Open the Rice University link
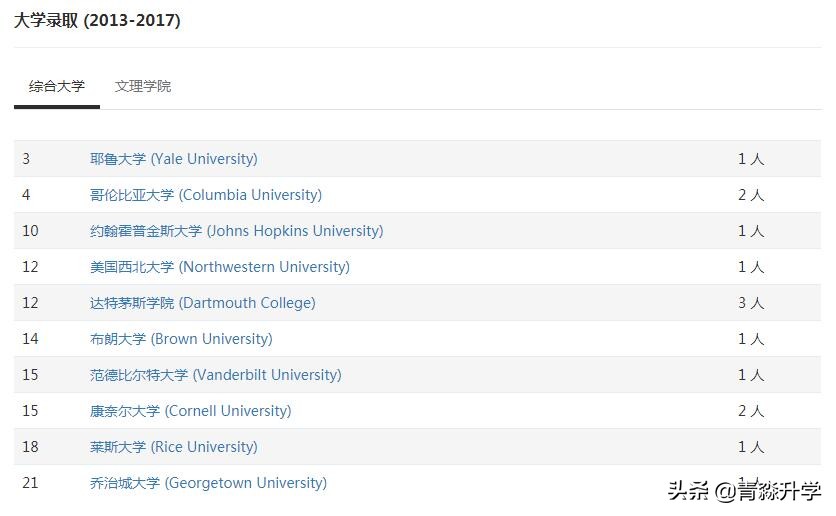The height and width of the screenshot is (516, 836). pyautogui.click(x=173, y=447)
